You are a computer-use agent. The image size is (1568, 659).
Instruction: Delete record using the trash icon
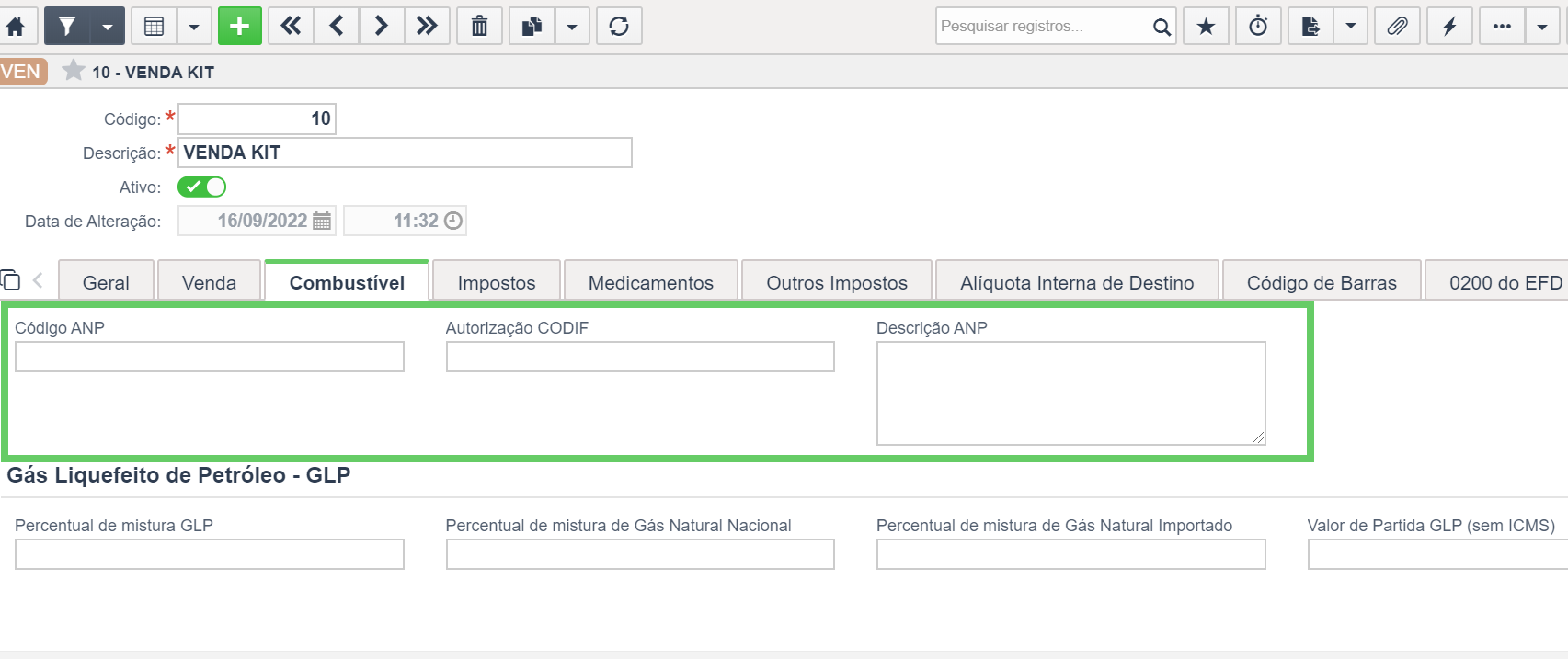click(480, 26)
